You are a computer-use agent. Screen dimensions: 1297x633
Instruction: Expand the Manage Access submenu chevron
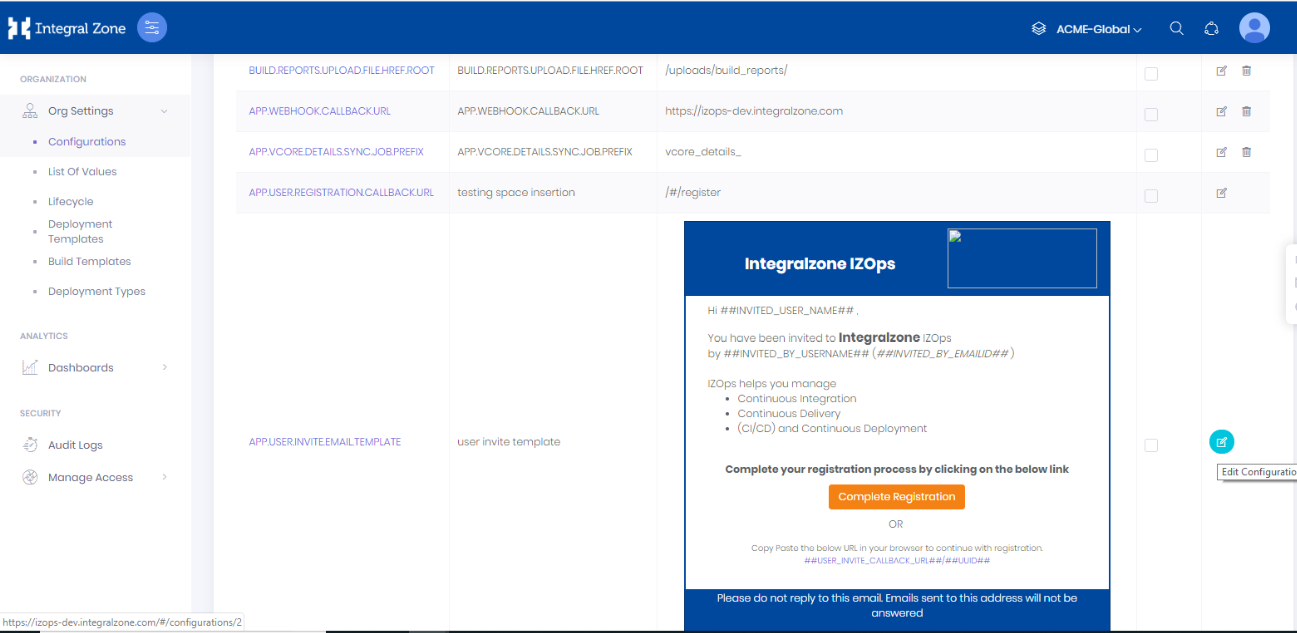(x=164, y=477)
